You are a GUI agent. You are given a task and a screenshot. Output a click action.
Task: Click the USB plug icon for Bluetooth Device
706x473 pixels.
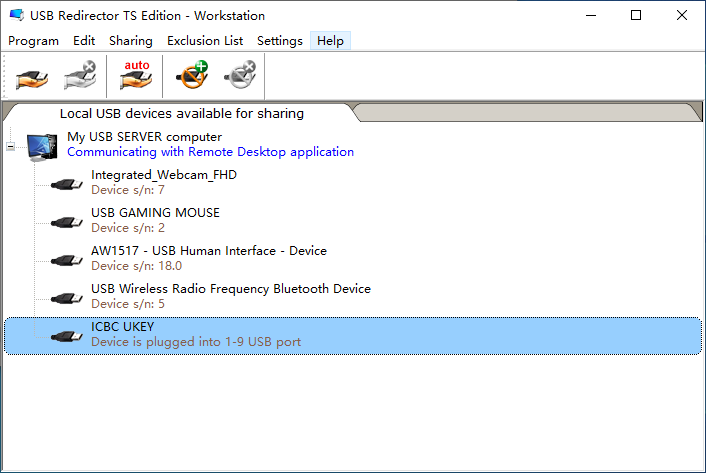67,297
